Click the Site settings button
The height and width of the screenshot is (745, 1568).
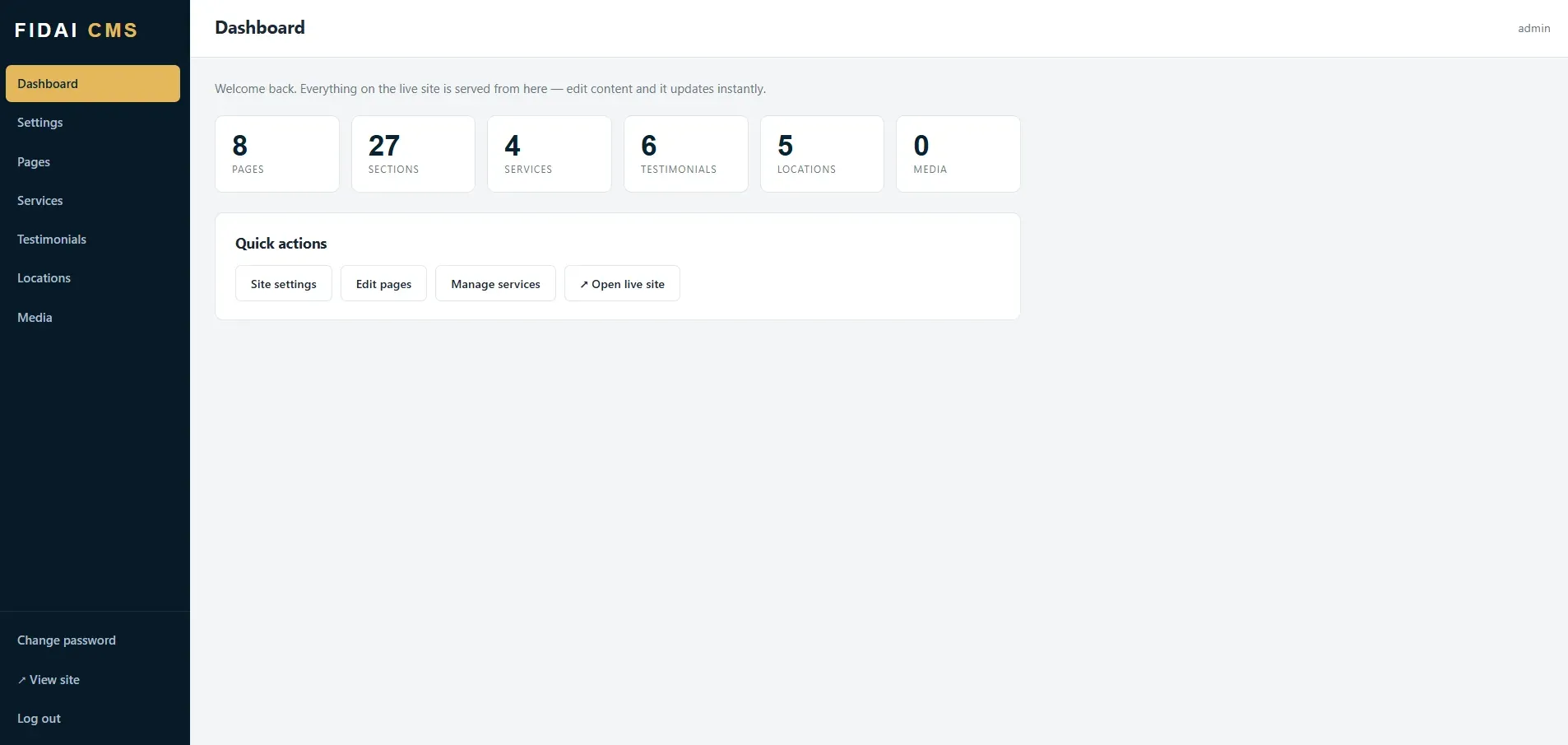(x=284, y=284)
